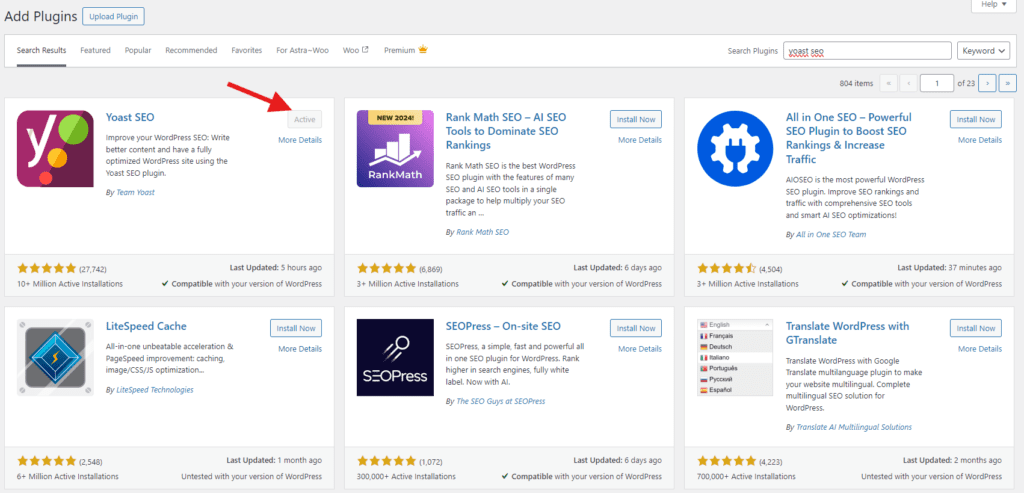Viewport: 1024px width, 493px height.
Task: Click '6+ Million Active Installations' text
Action: pyautogui.click(x=68, y=477)
